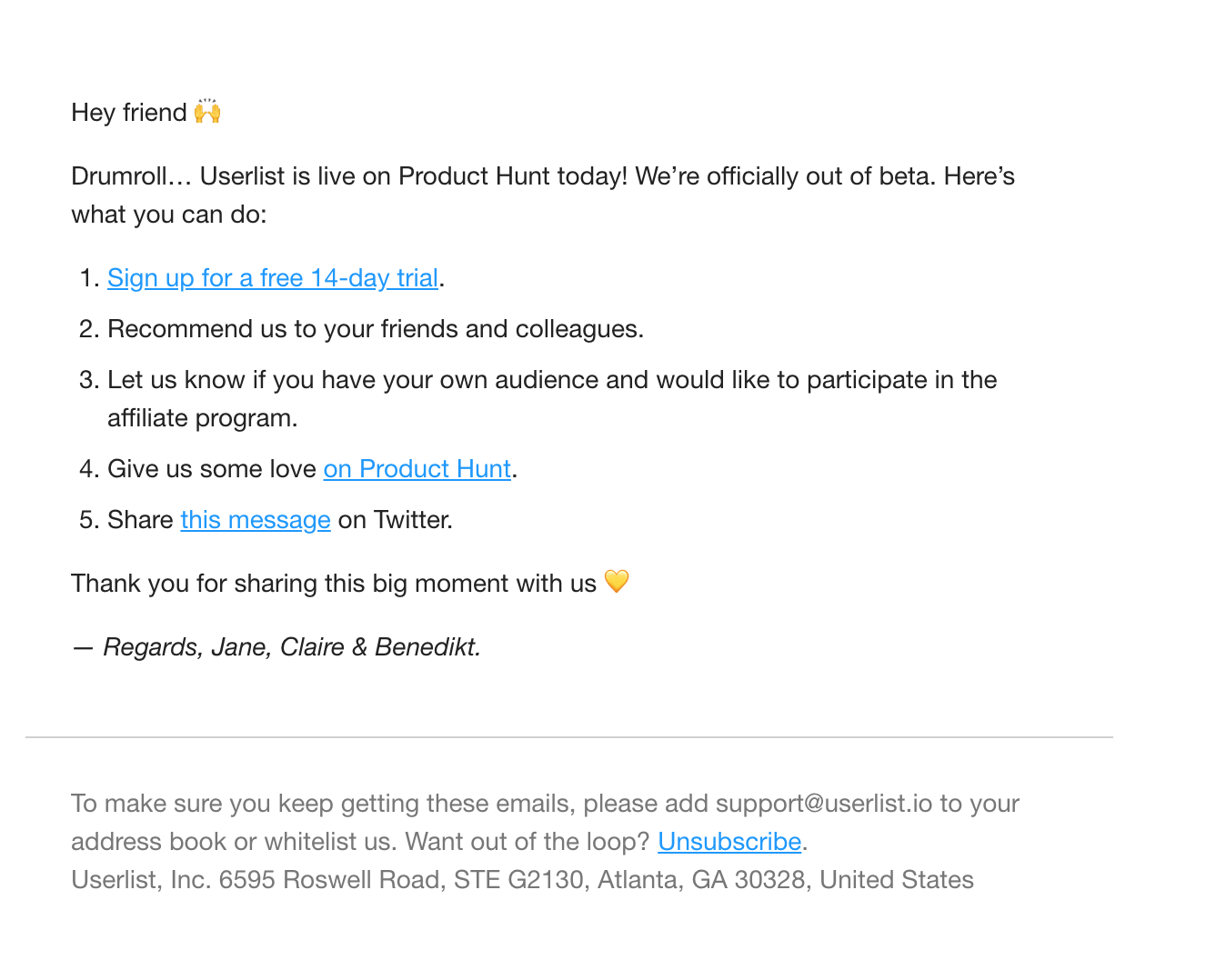Click the "what you can do:" text line
This screenshot has height=980, width=1226.
click(169, 215)
